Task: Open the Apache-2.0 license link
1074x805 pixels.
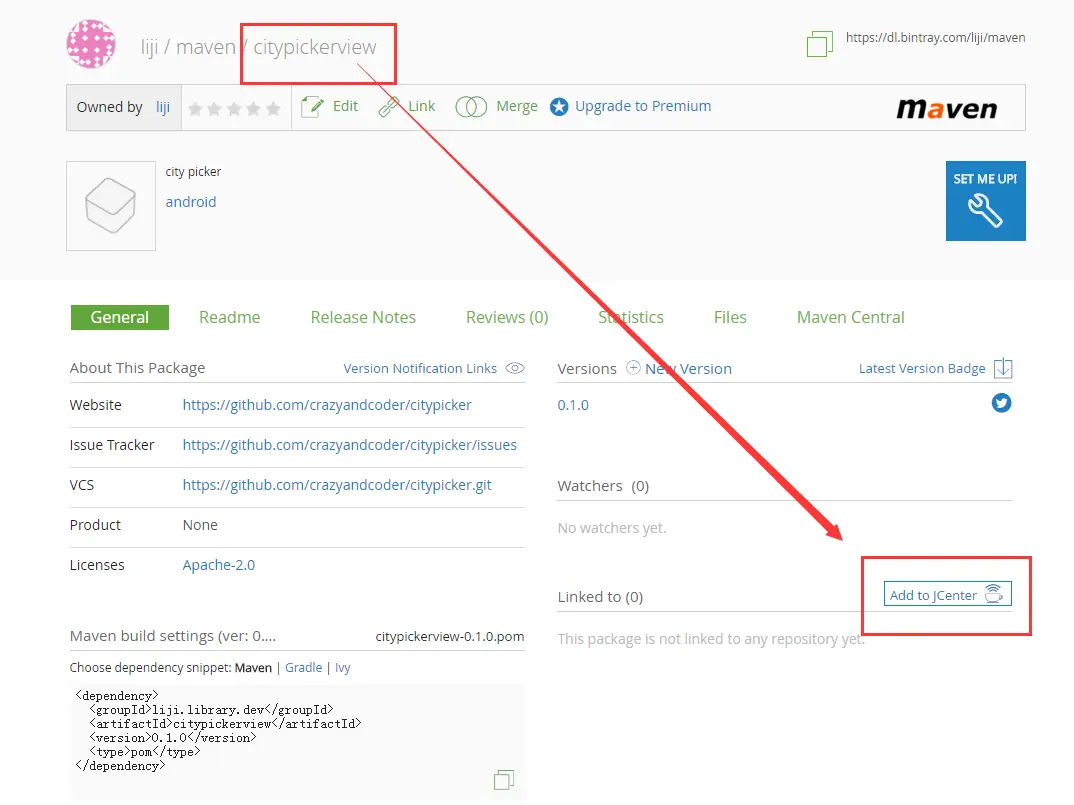Action: (218, 565)
